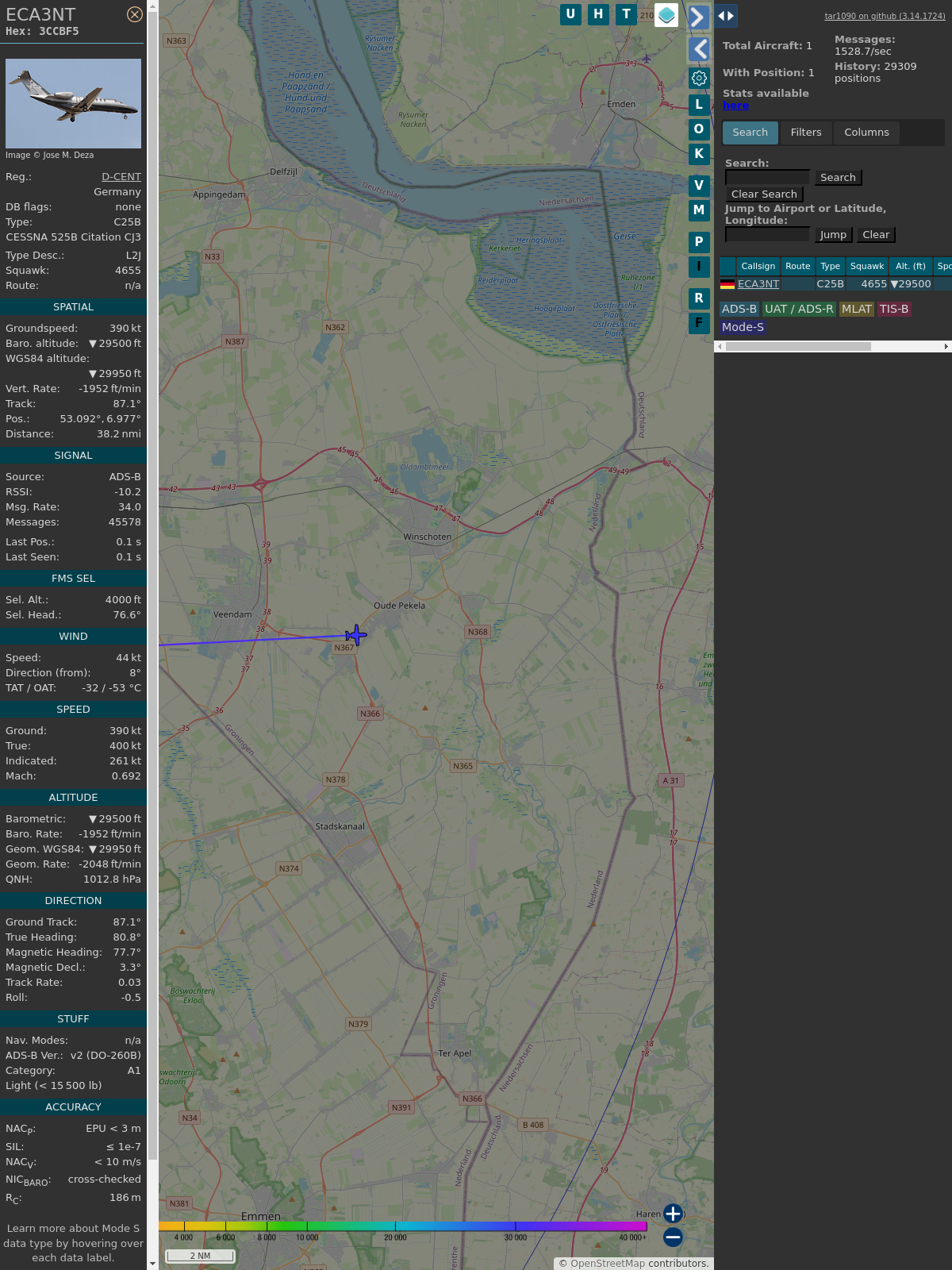
Task: Zoom in with the plus map button
Action: pos(673,1214)
